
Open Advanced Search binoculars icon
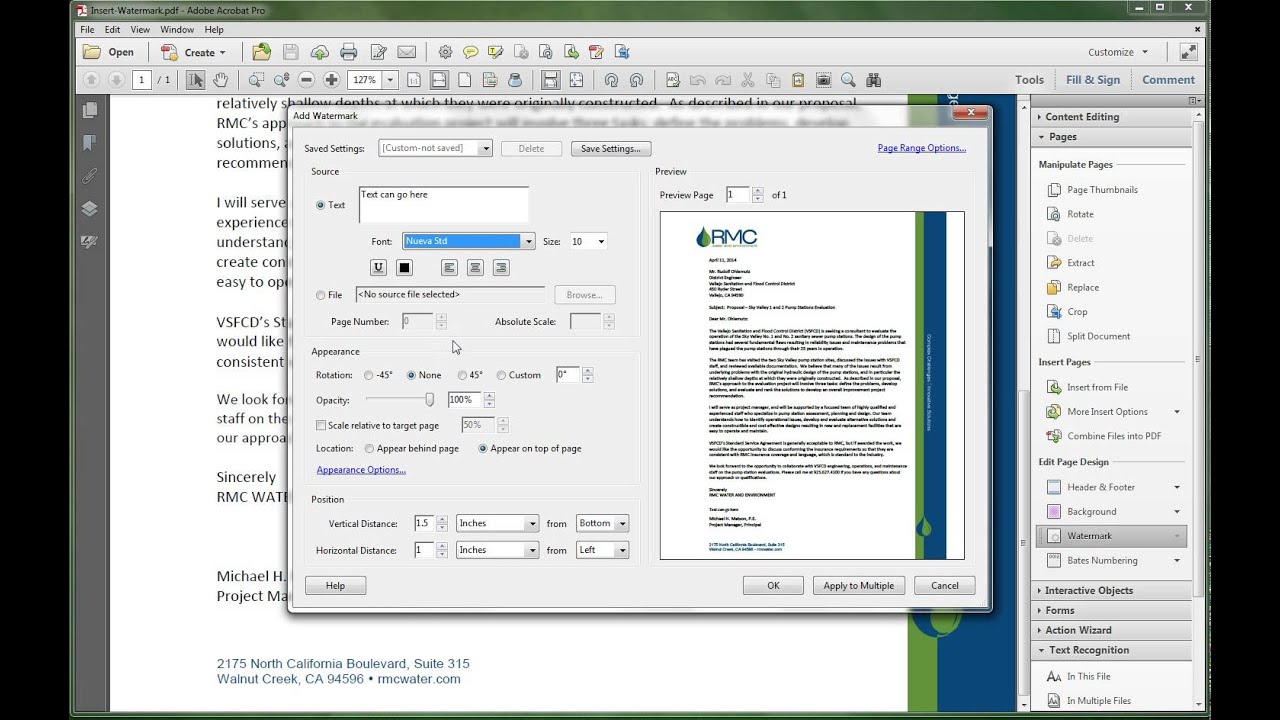pyautogui.click(x=873, y=80)
